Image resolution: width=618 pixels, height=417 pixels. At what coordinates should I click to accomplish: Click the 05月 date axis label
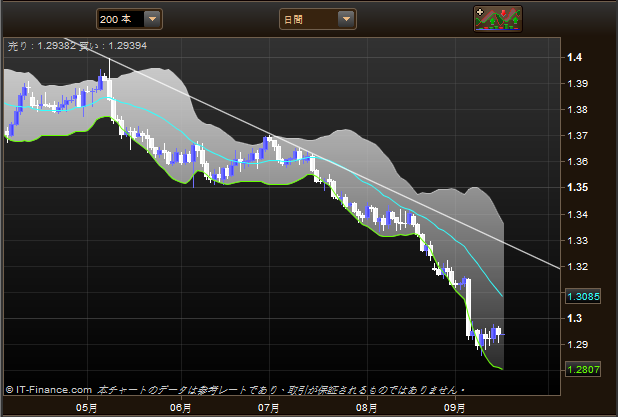click(x=86, y=408)
